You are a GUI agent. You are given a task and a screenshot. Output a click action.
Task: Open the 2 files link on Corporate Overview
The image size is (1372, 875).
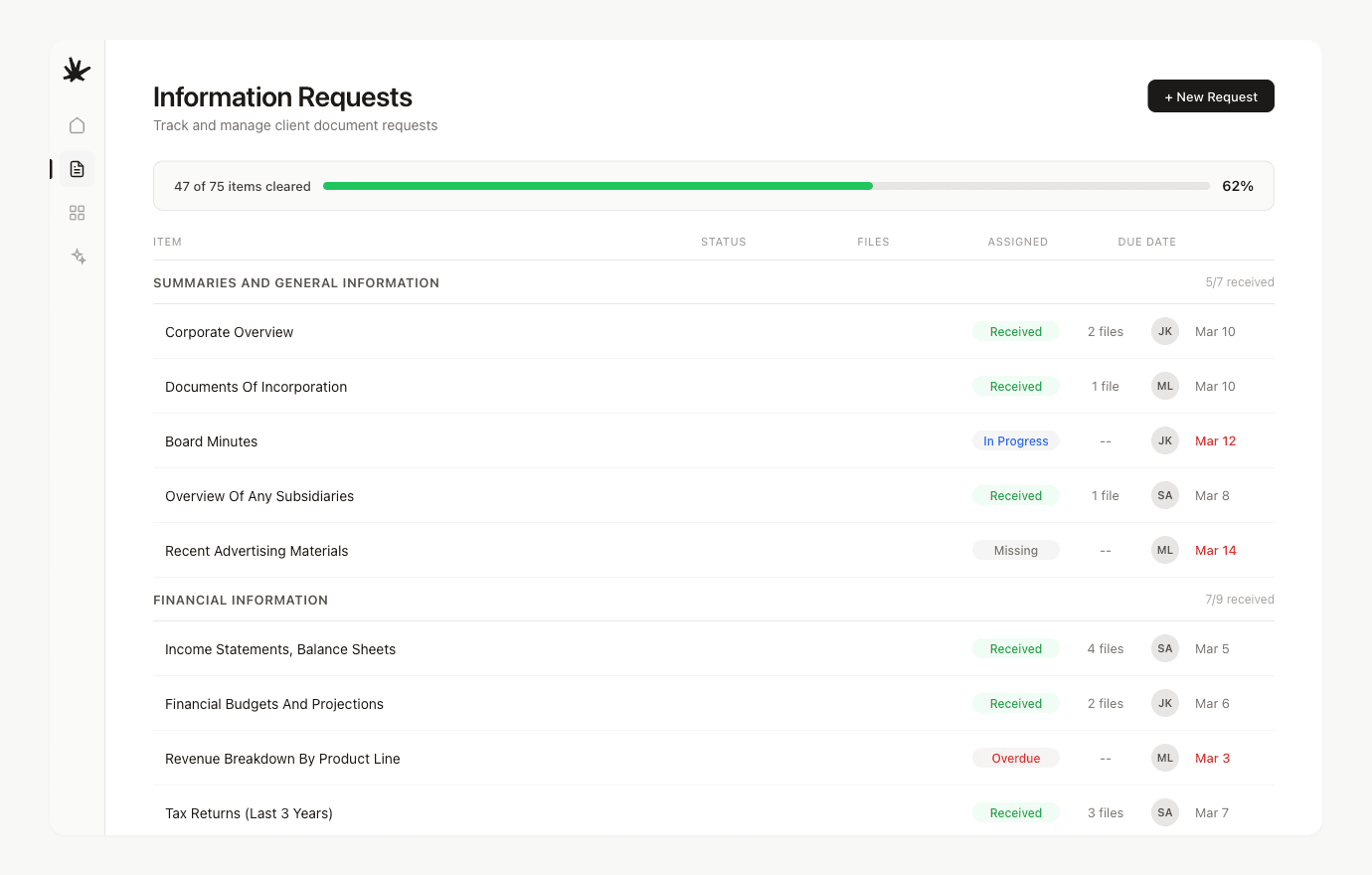click(1105, 331)
